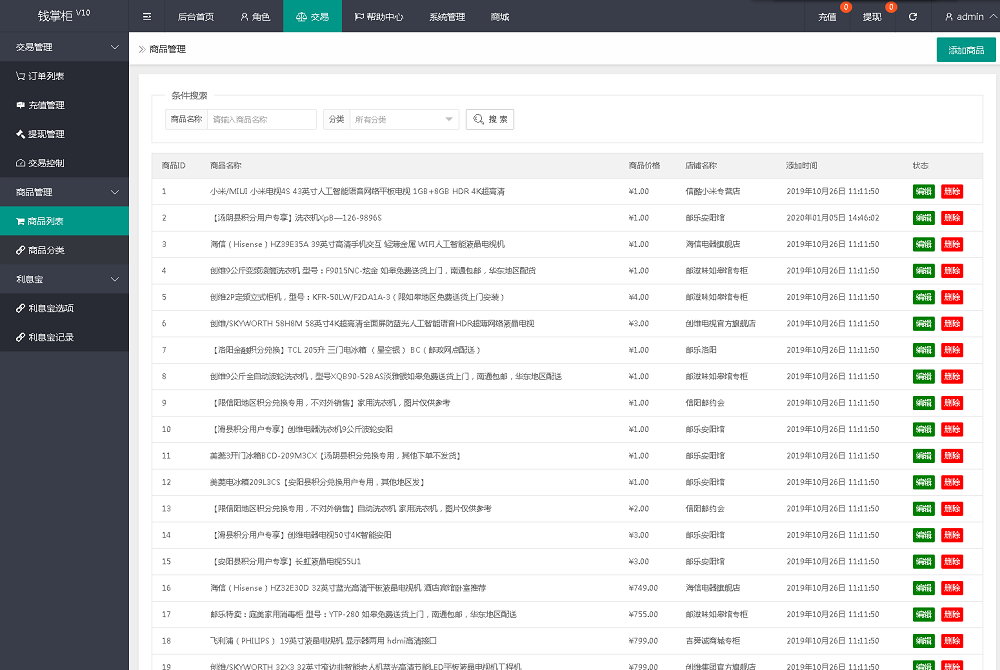Open 交易控制 in the sidebar
This screenshot has width=1000, height=670.
click(x=46, y=163)
